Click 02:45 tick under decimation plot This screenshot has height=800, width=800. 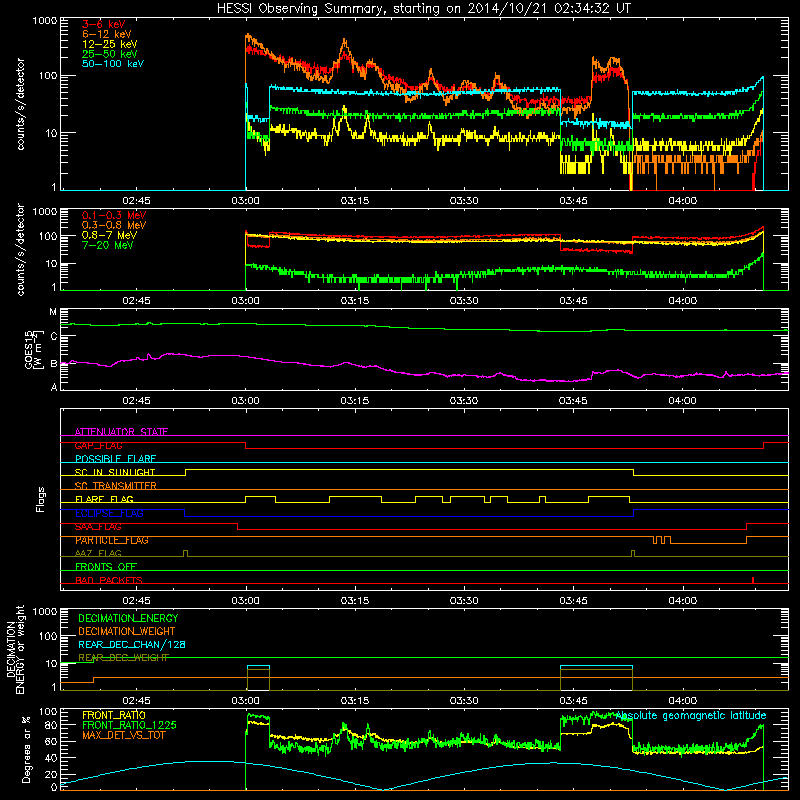pyautogui.click(x=136, y=701)
